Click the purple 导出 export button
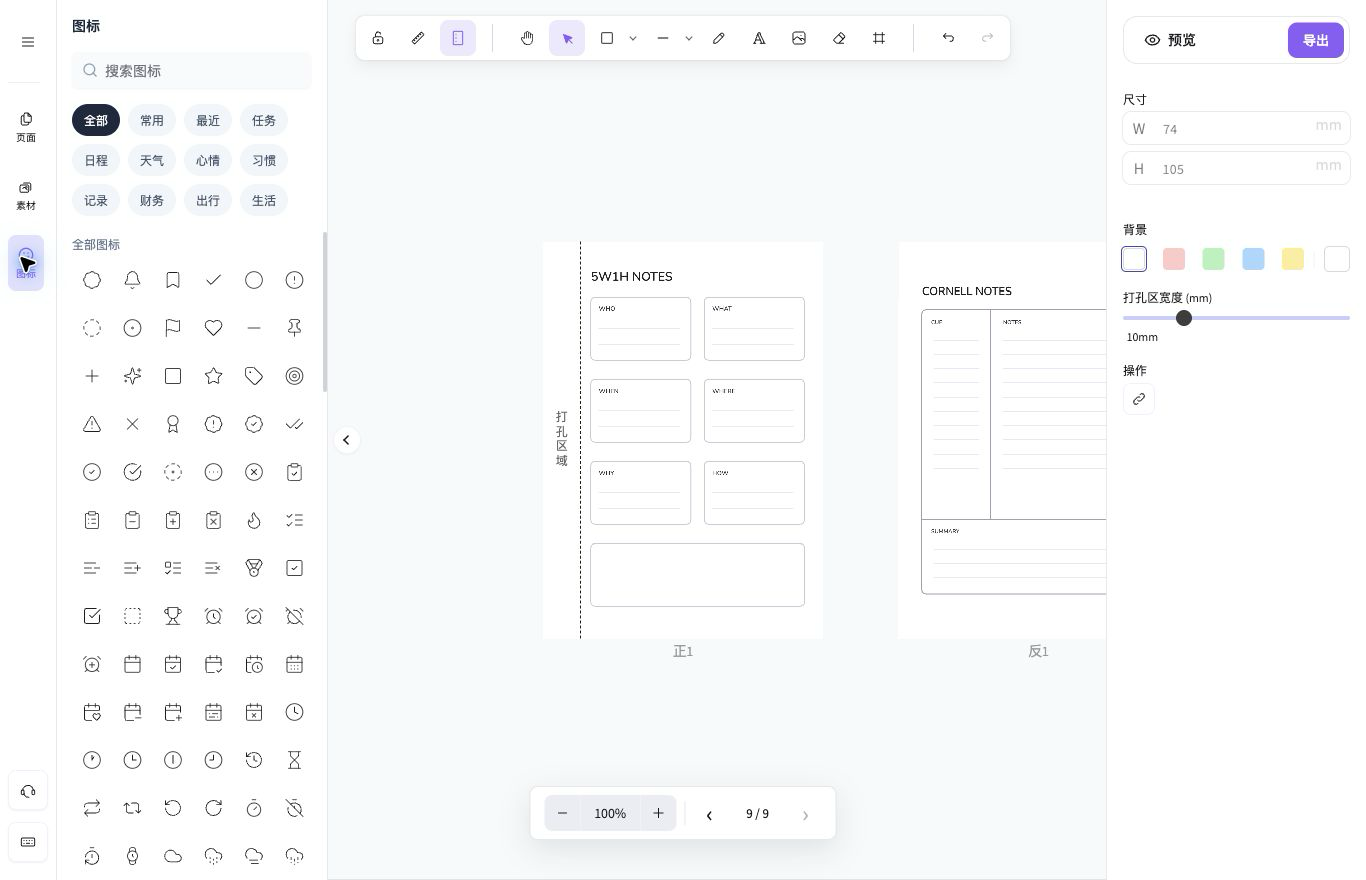This screenshot has height=880, width=1366. [x=1315, y=40]
